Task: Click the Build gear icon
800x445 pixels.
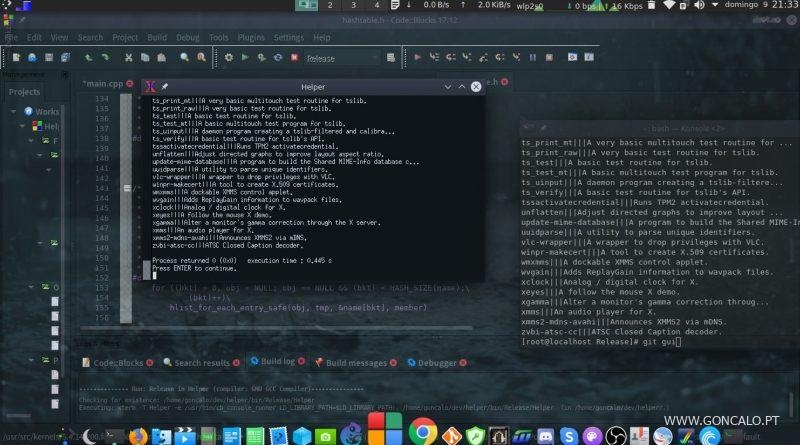Action: coord(229,58)
